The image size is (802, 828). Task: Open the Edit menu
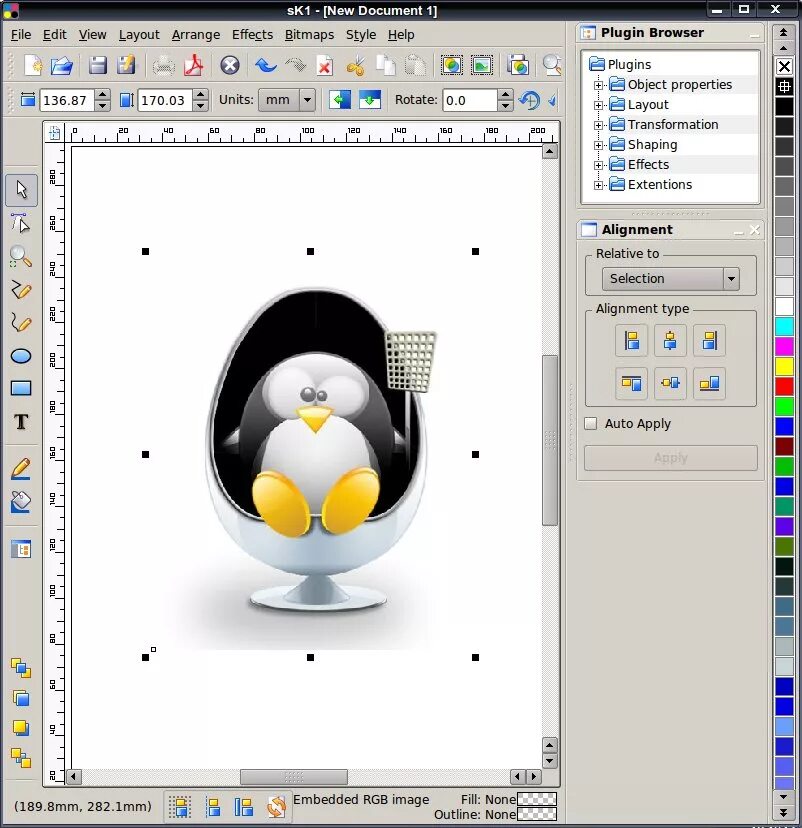click(x=54, y=35)
